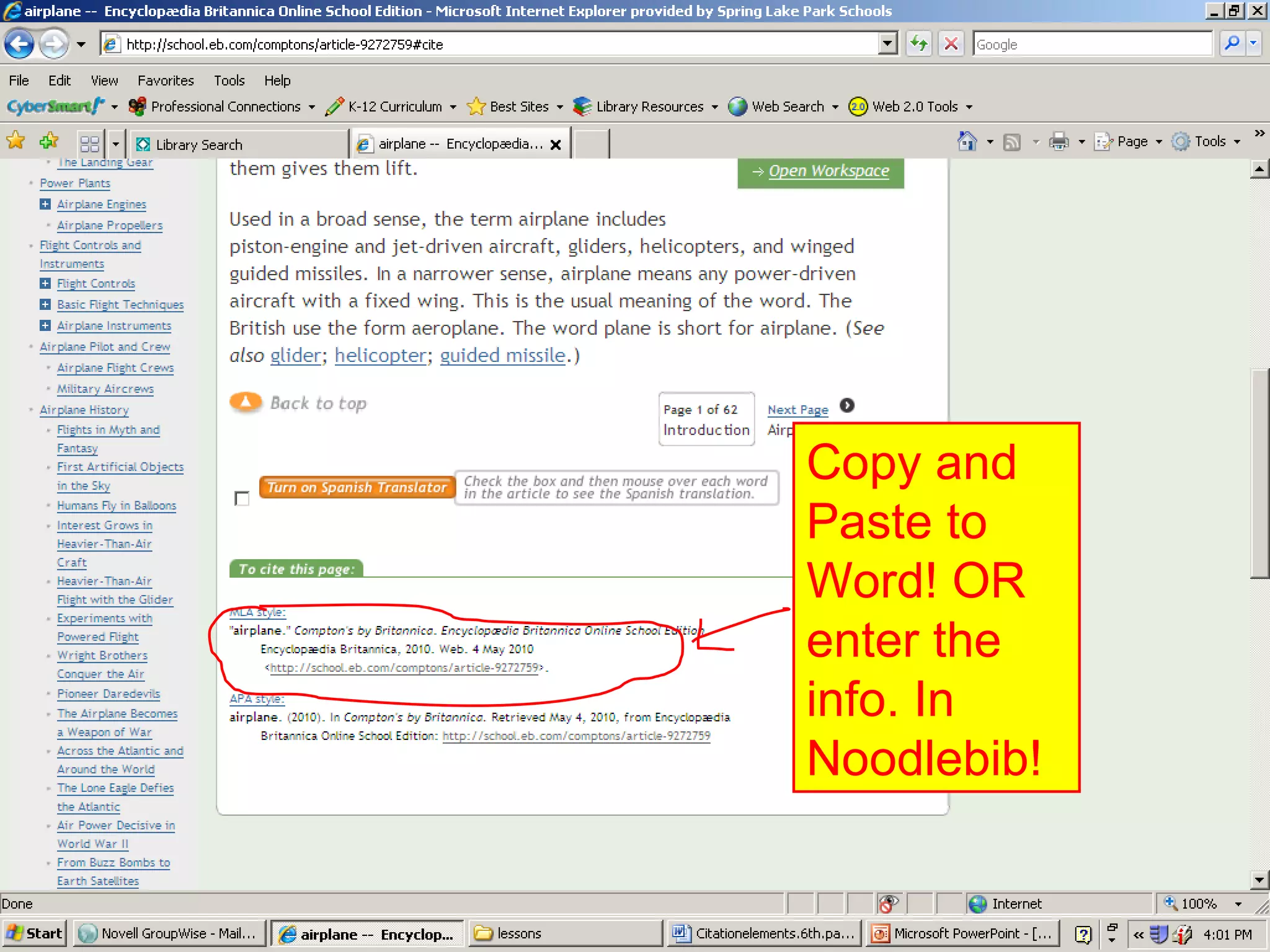This screenshot has height=952, width=1270.
Task: Open the Professional Connections dropdown
Action: click(311, 107)
